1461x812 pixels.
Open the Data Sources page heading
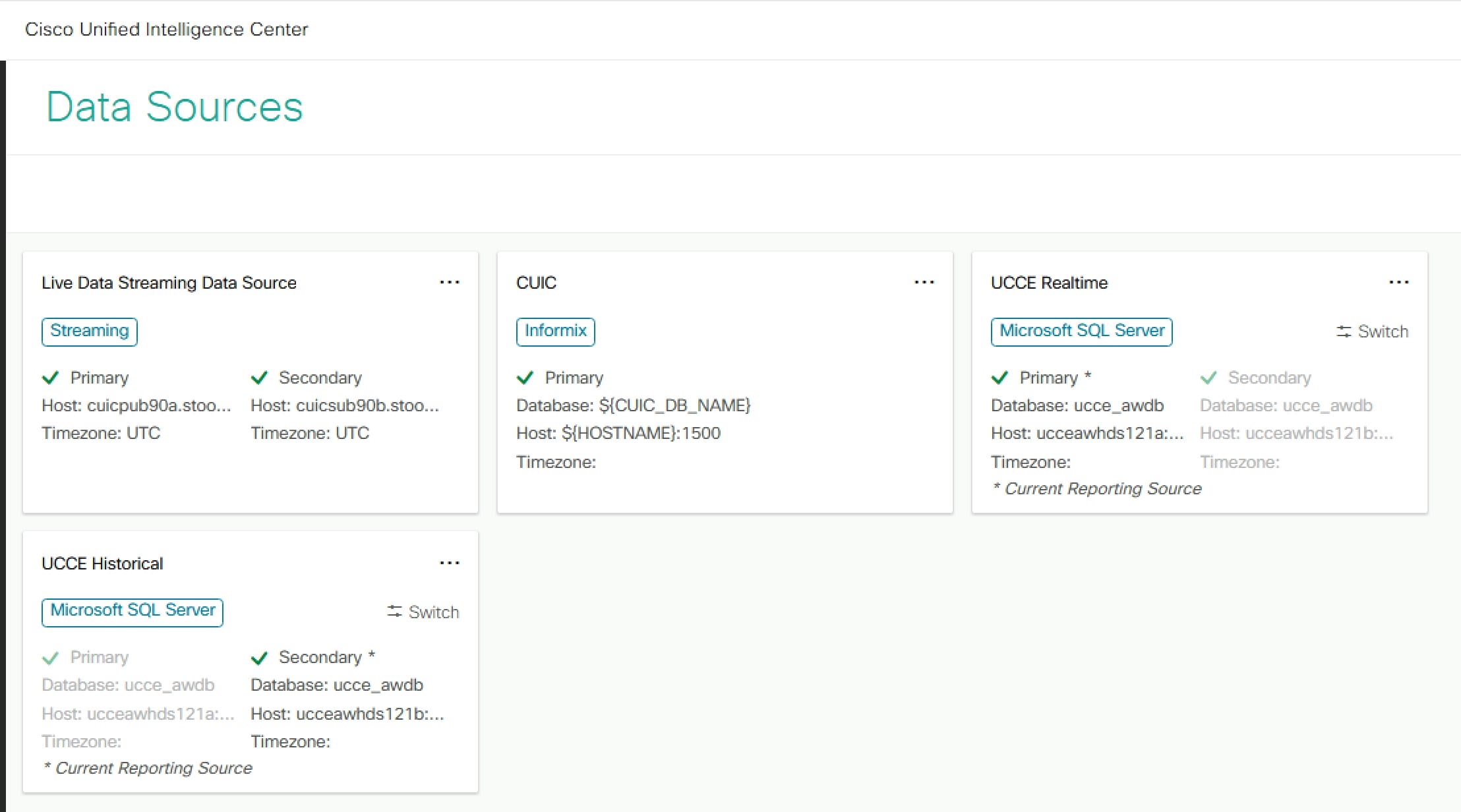point(175,106)
